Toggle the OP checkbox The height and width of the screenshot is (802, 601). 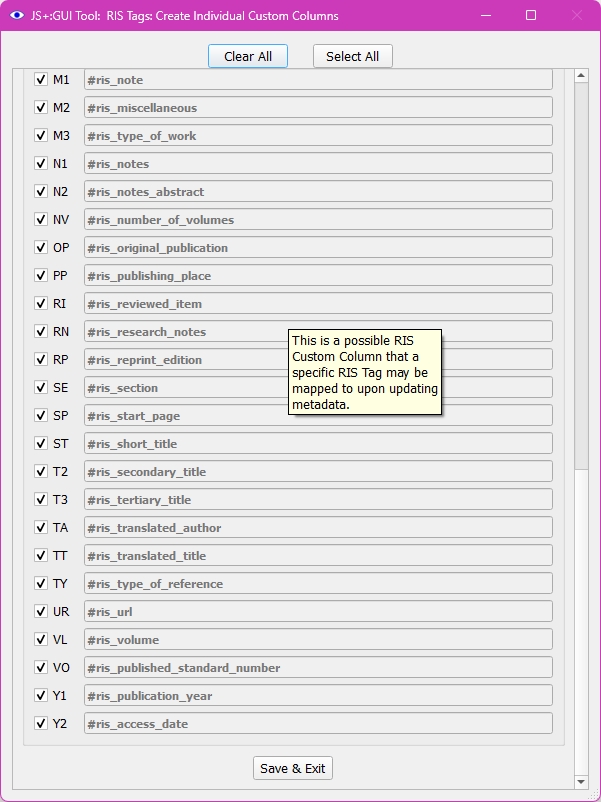(41, 248)
